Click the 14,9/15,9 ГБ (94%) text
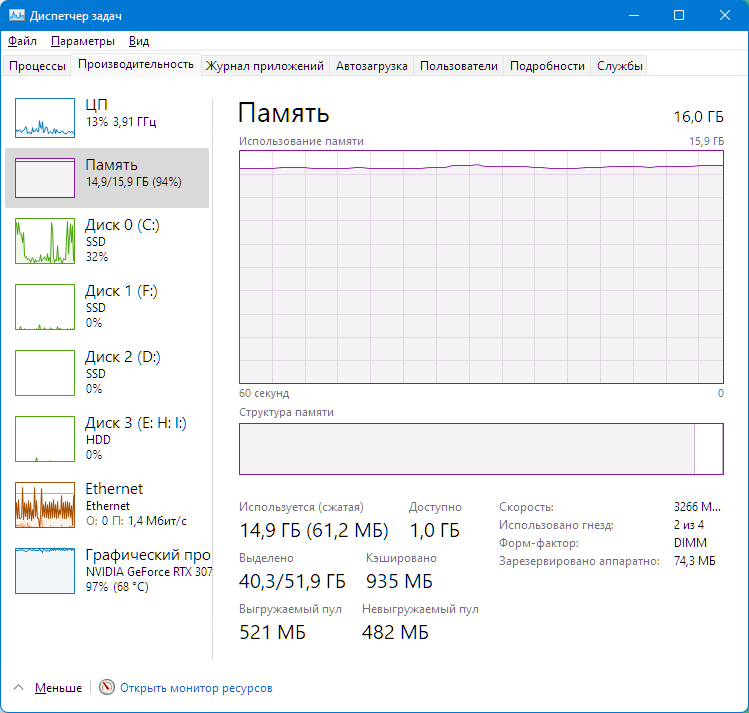The width and height of the screenshot is (749, 713). 134,182
